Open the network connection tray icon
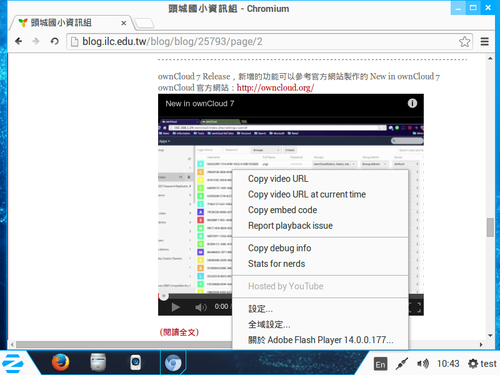Viewport: 500px width, 375px height. click(402, 364)
